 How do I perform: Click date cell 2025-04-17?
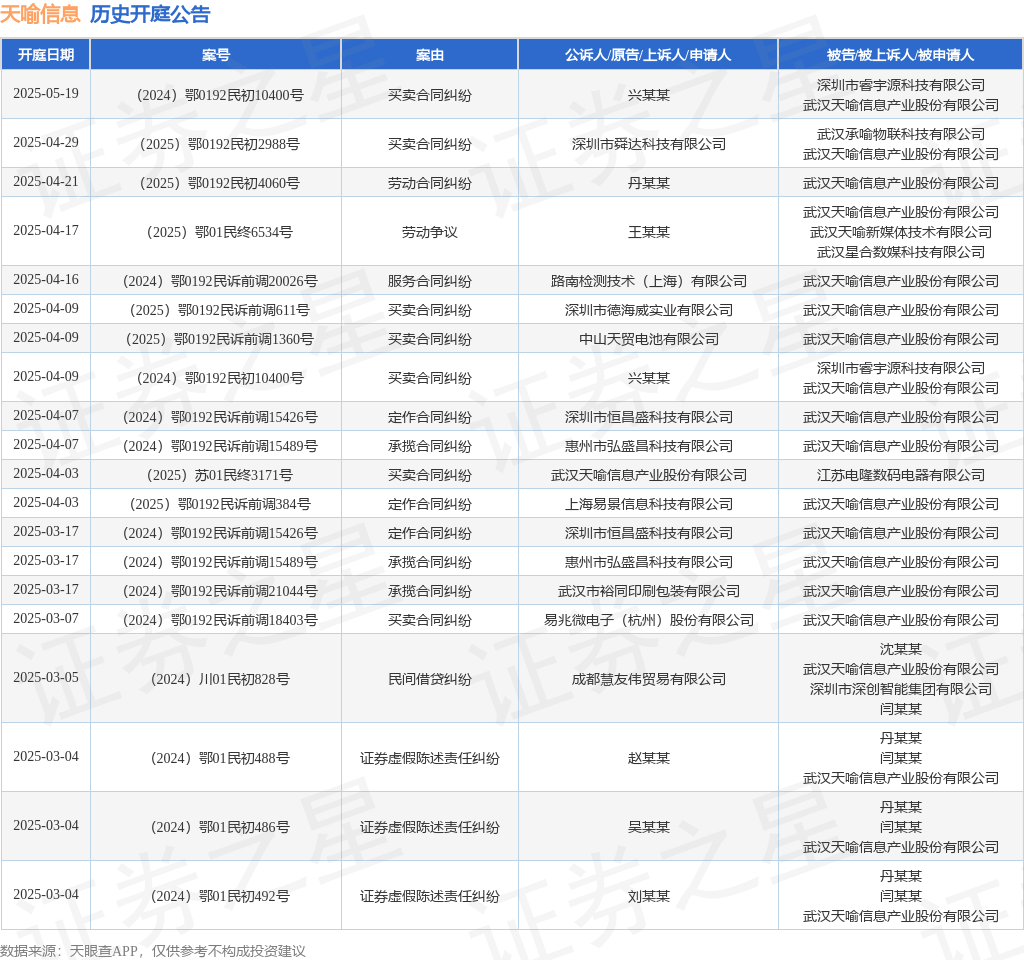(46, 231)
